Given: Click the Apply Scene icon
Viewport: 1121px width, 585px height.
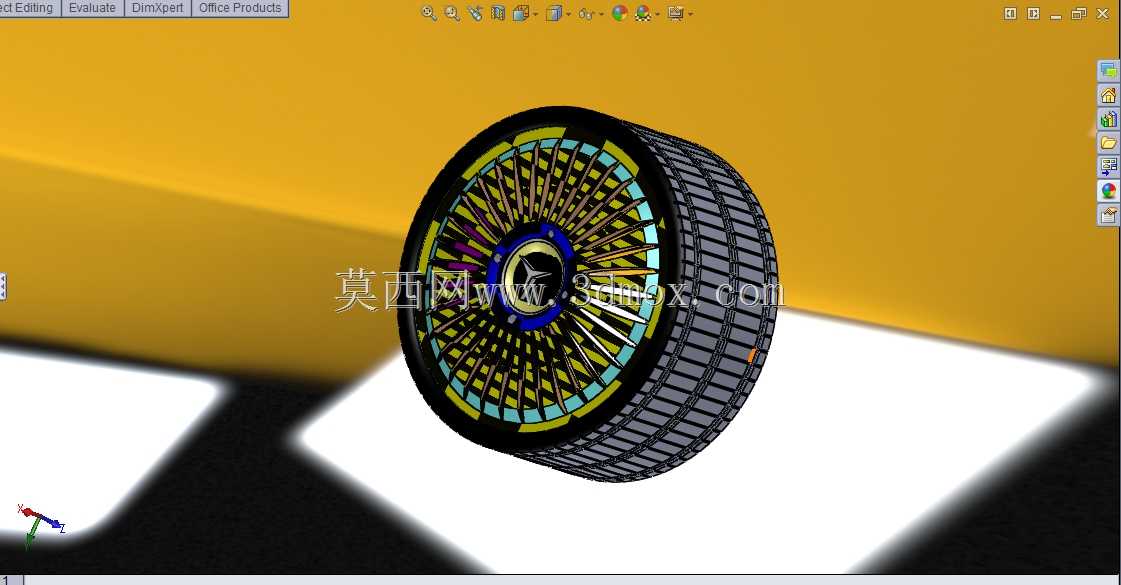Looking at the screenshot, I should point(643,13).
